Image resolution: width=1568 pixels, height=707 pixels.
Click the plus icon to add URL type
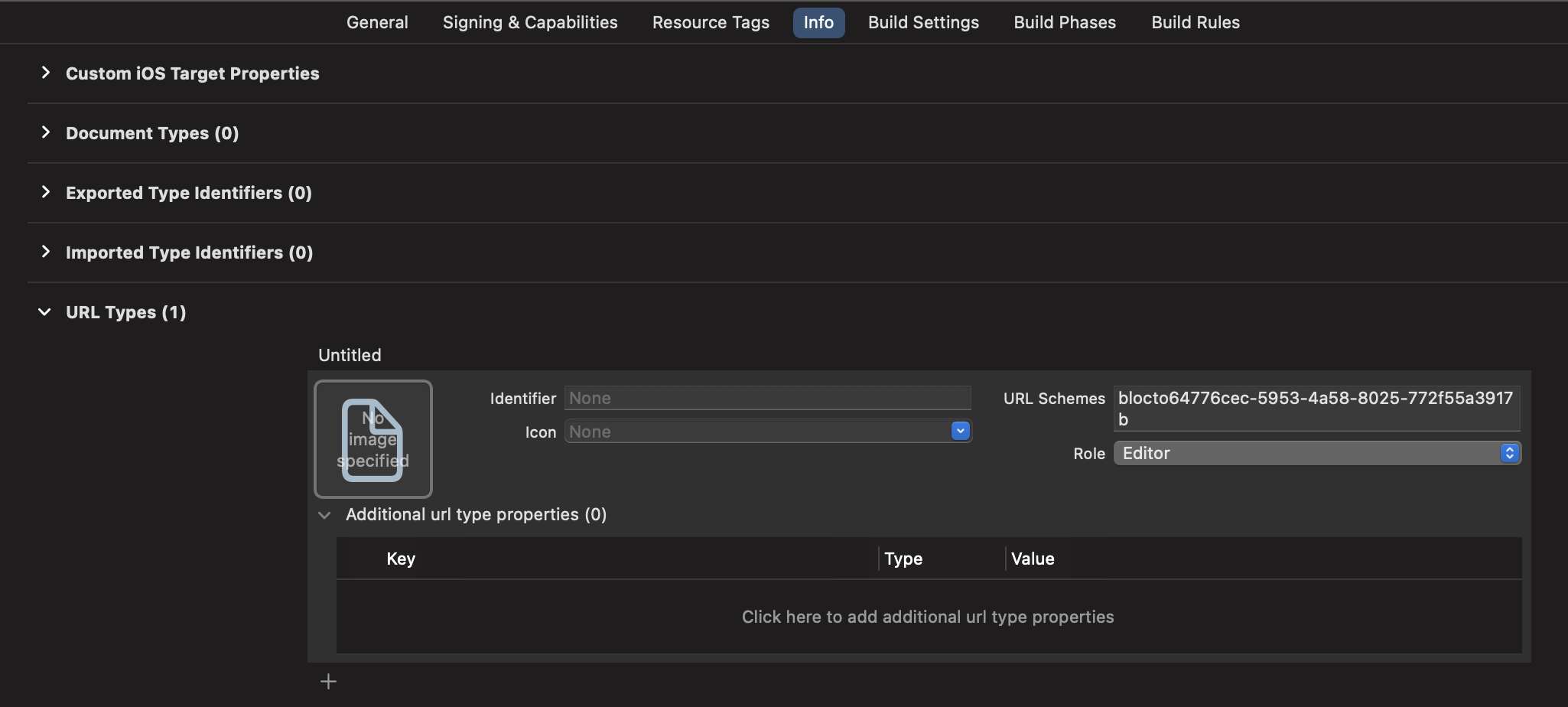tap(328, 681)
